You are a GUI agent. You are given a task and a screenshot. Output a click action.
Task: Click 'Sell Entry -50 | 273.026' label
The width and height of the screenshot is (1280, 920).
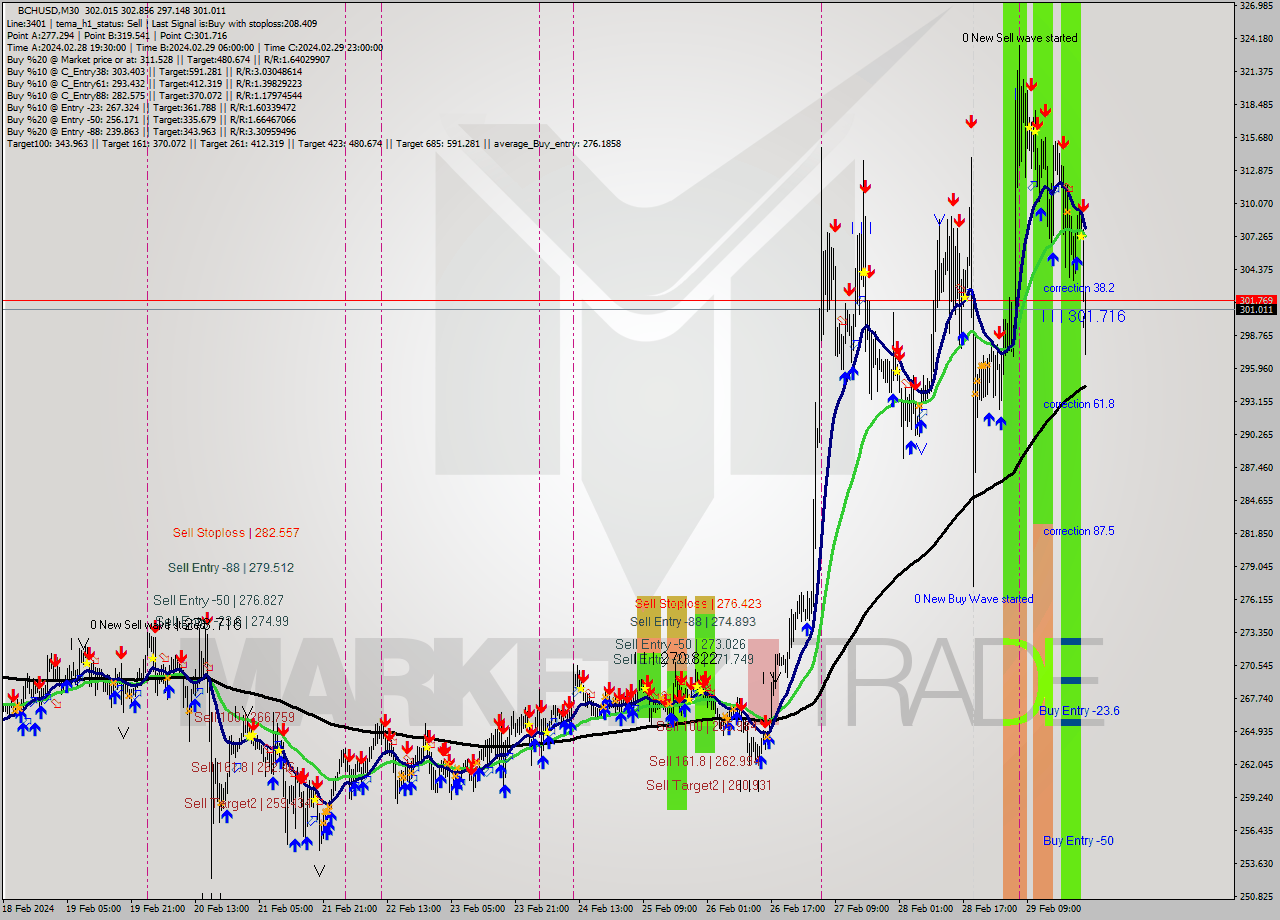tap(680, 644)
